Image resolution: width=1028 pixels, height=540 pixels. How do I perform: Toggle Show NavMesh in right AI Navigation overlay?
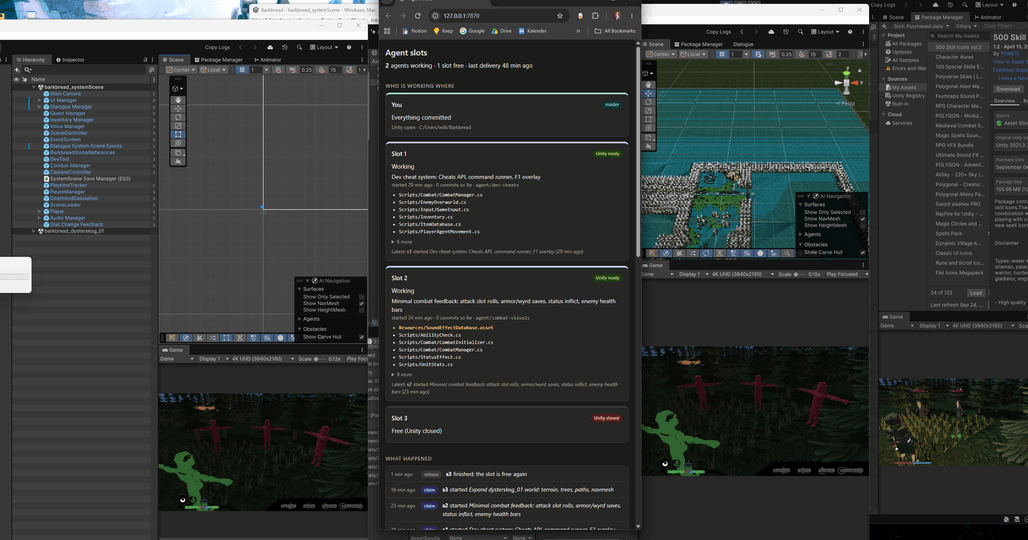863,219
